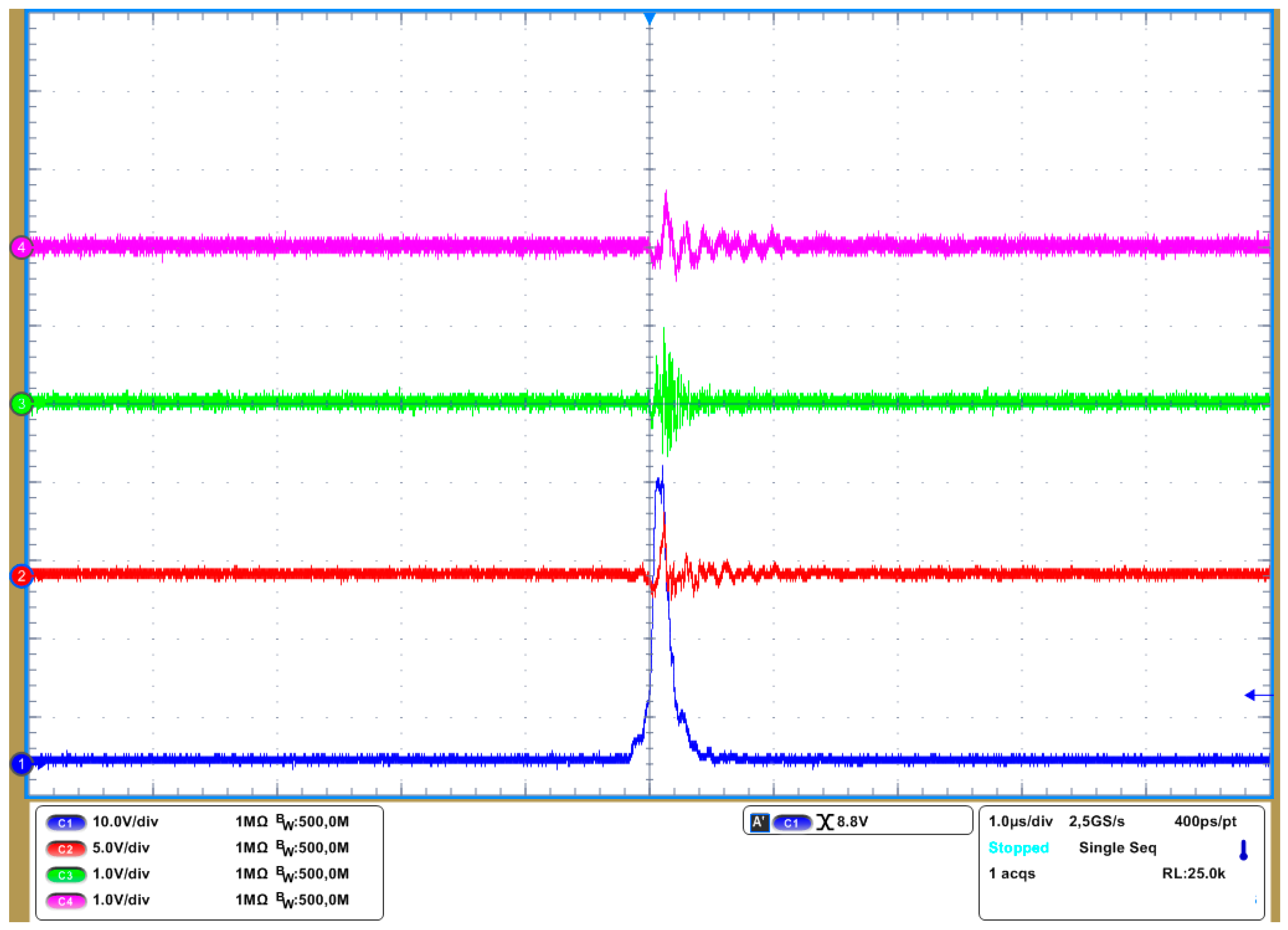Viewport: 1288px width, 930px height.
Task: Open the 10.0V/div scale setting for C1
Action: click(x=125, y=822)
